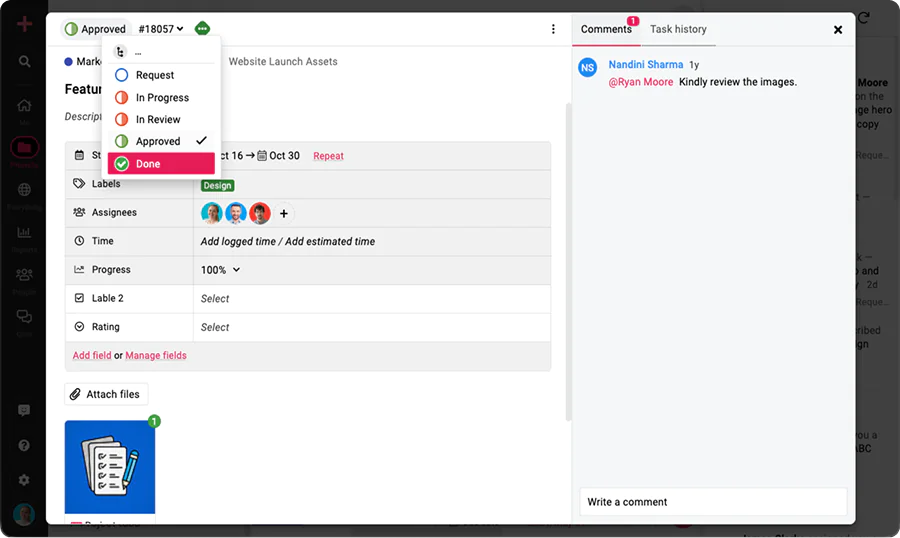Click the Labels tag icon
The width and height of the screenshot is (900, 538).
[x=79, y=184]
